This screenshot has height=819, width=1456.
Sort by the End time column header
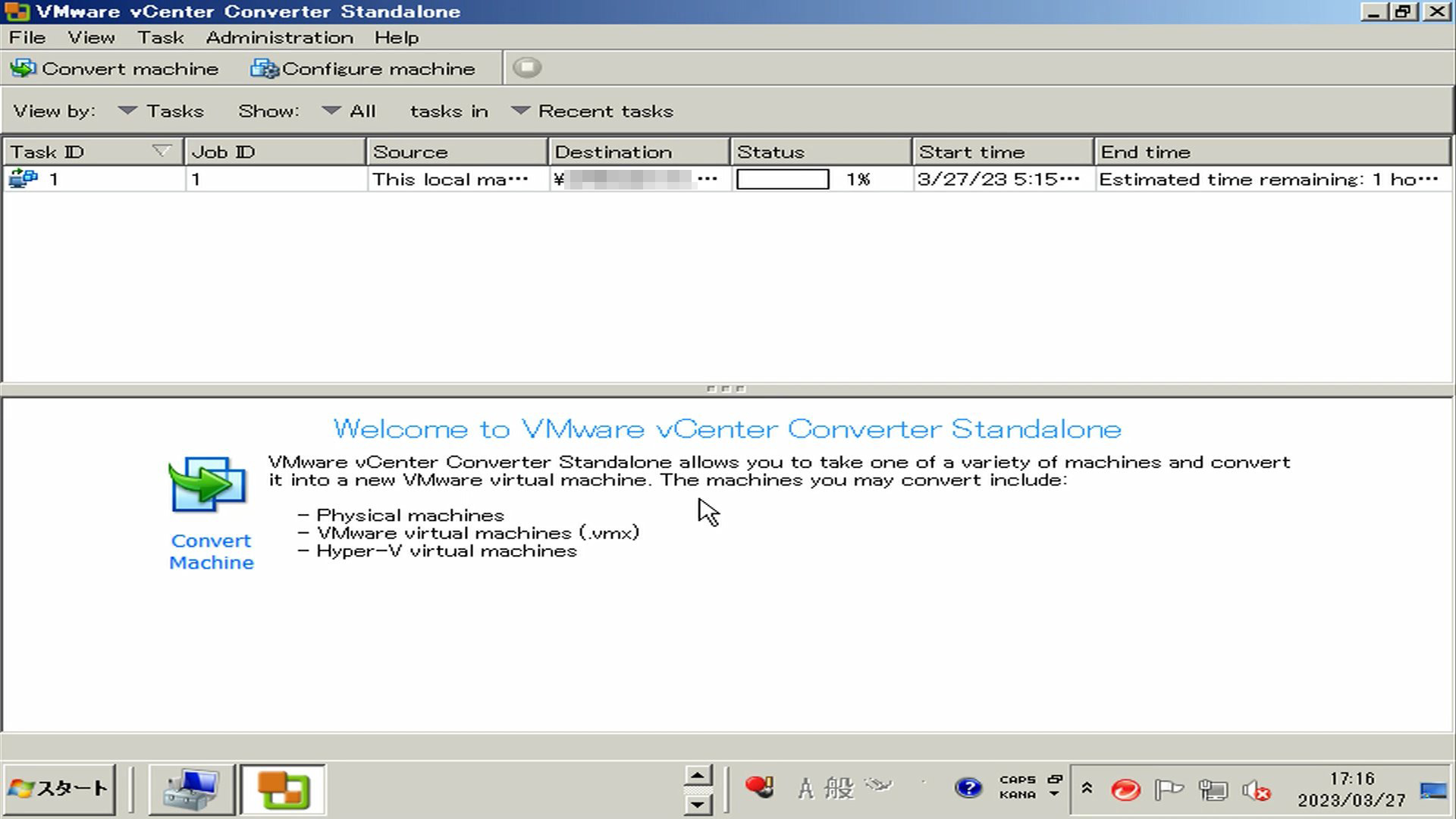pos(1273,152)
